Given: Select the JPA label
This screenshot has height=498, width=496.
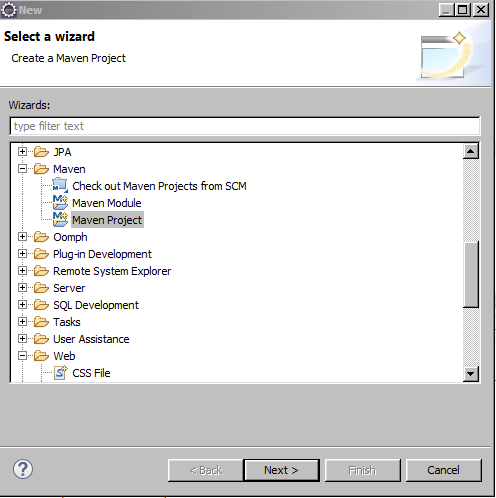Looking at the screenshot, I should tap(62, 152).
